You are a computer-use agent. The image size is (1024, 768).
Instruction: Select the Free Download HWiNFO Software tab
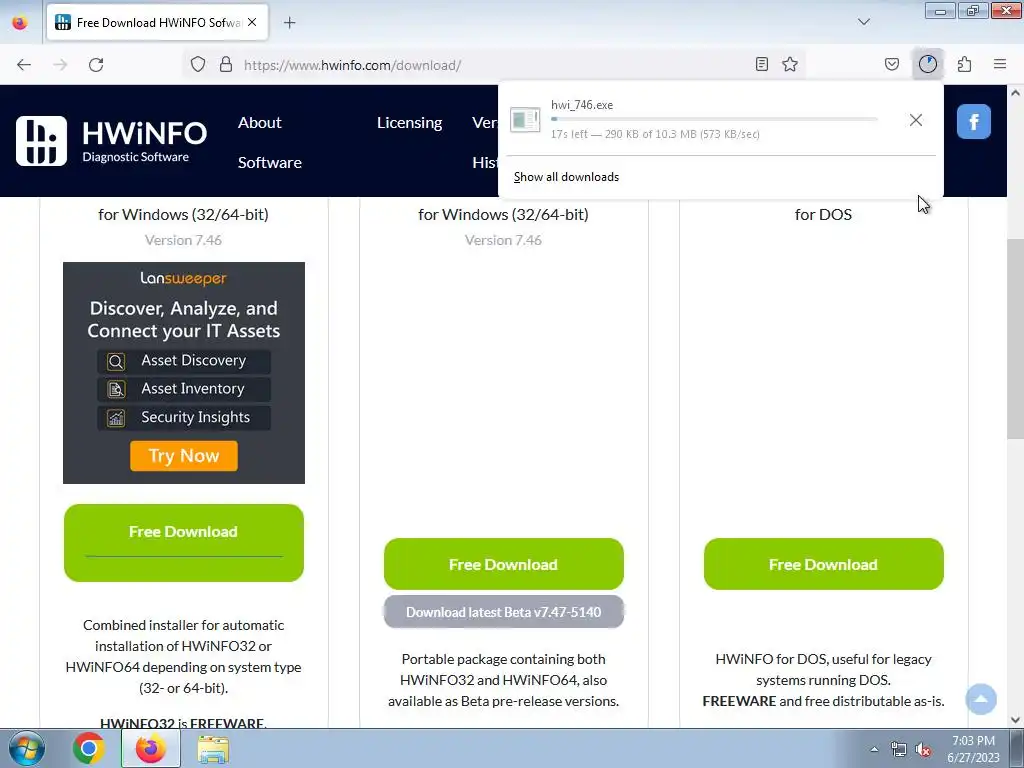157,23
